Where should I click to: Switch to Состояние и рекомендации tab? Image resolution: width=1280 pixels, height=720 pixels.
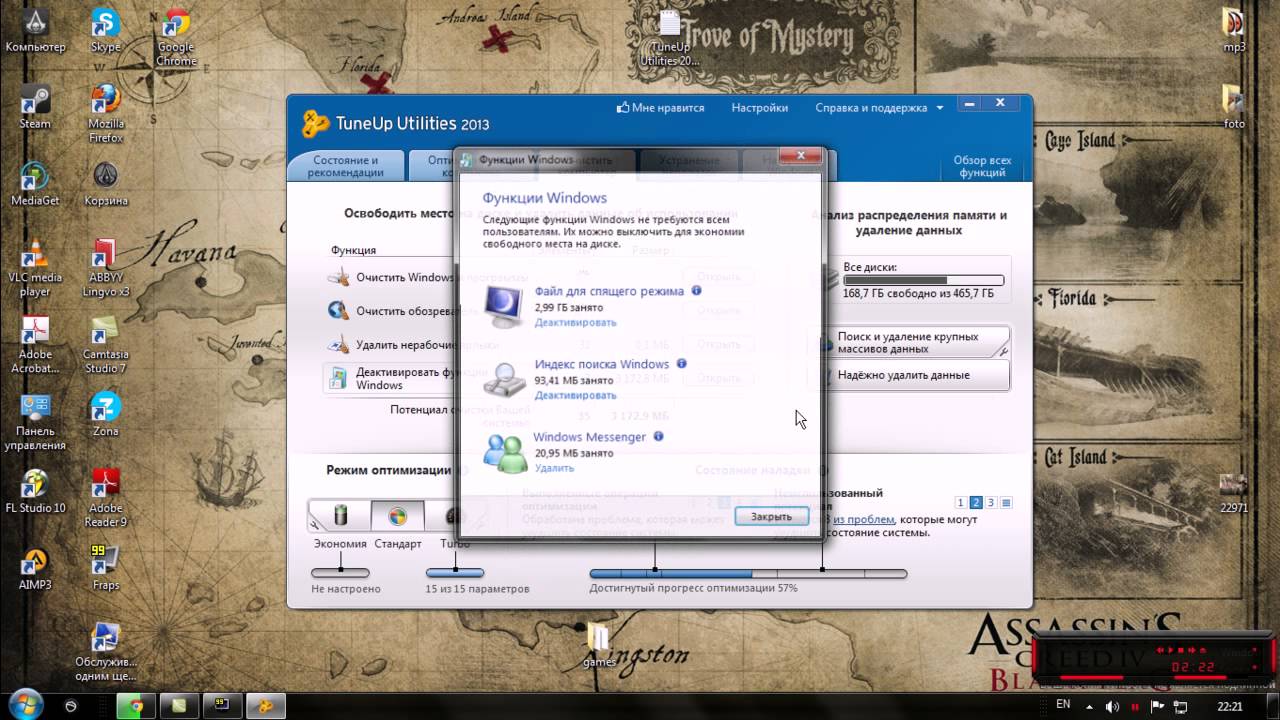coord(346,166)
